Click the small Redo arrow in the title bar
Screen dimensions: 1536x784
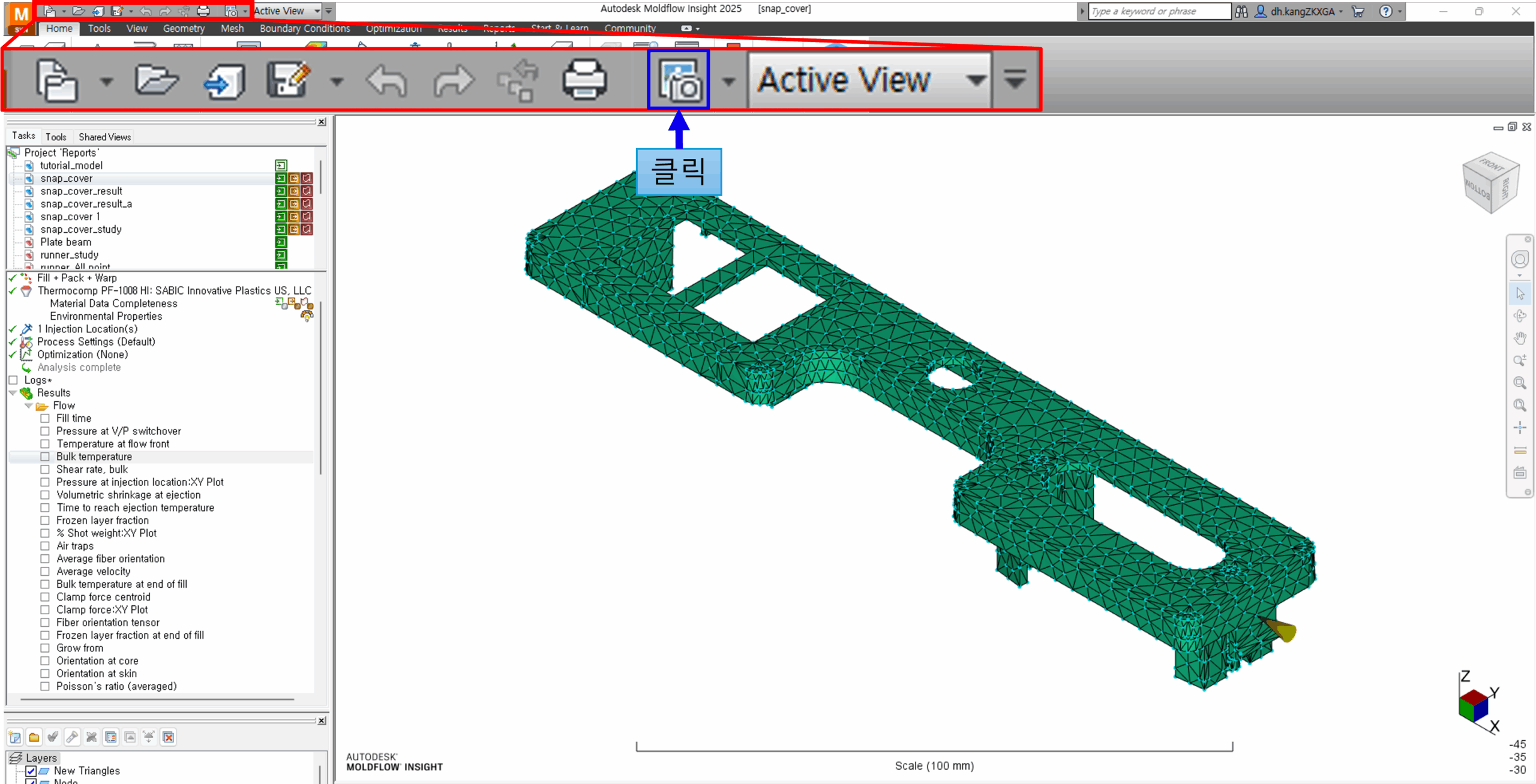tap(165, 11)
